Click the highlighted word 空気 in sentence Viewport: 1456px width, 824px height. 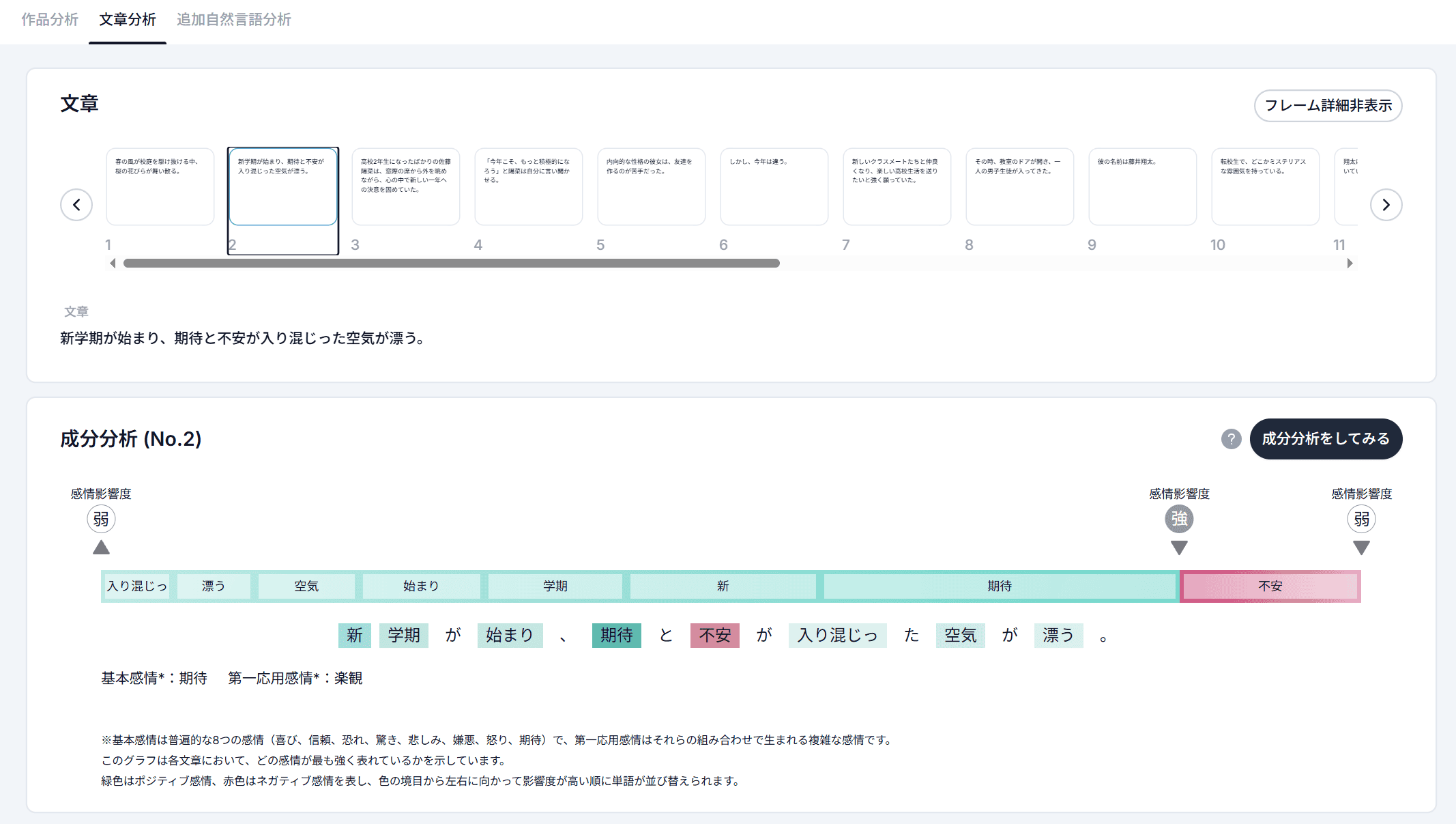[x=961, y=636]
